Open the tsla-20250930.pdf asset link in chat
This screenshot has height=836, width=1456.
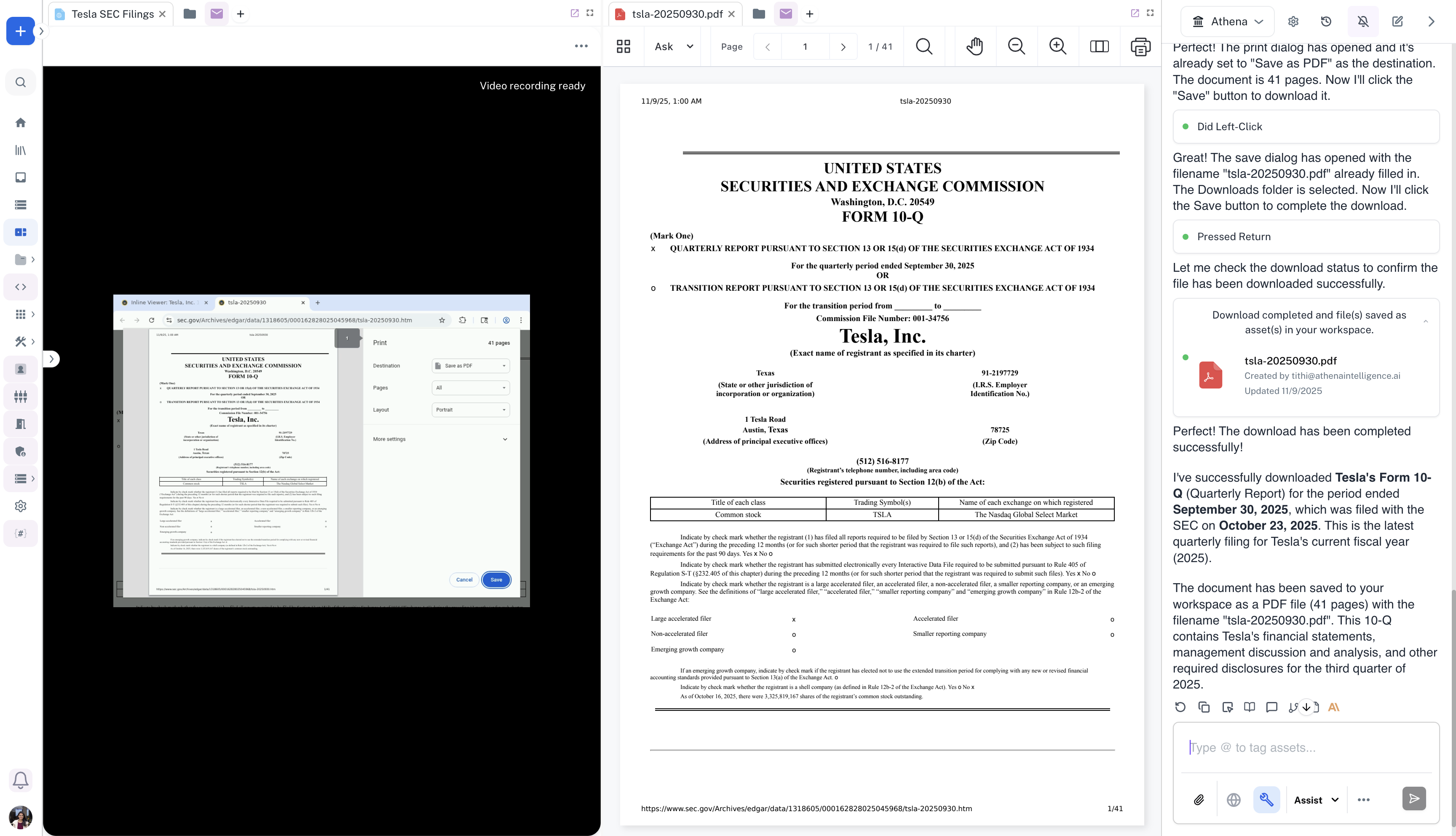coord(1290,361)
